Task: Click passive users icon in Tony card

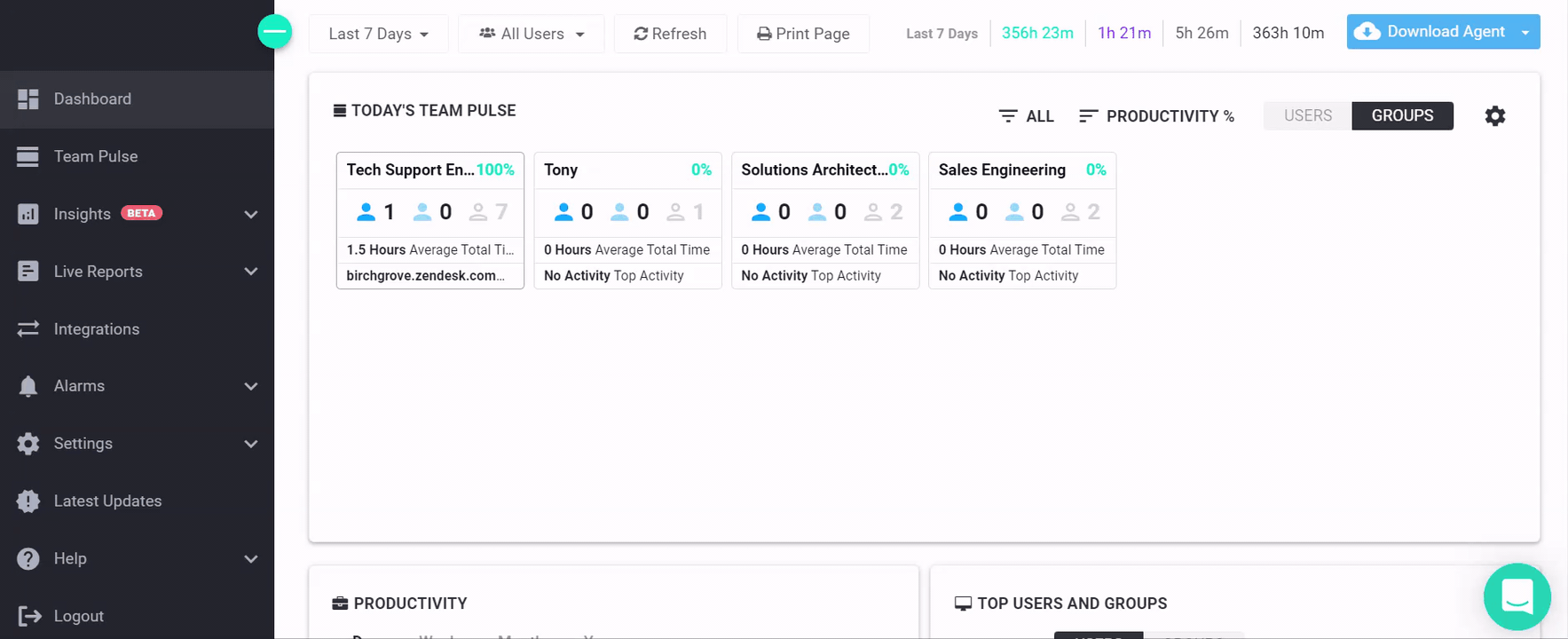Action: (x=619, y=212)
